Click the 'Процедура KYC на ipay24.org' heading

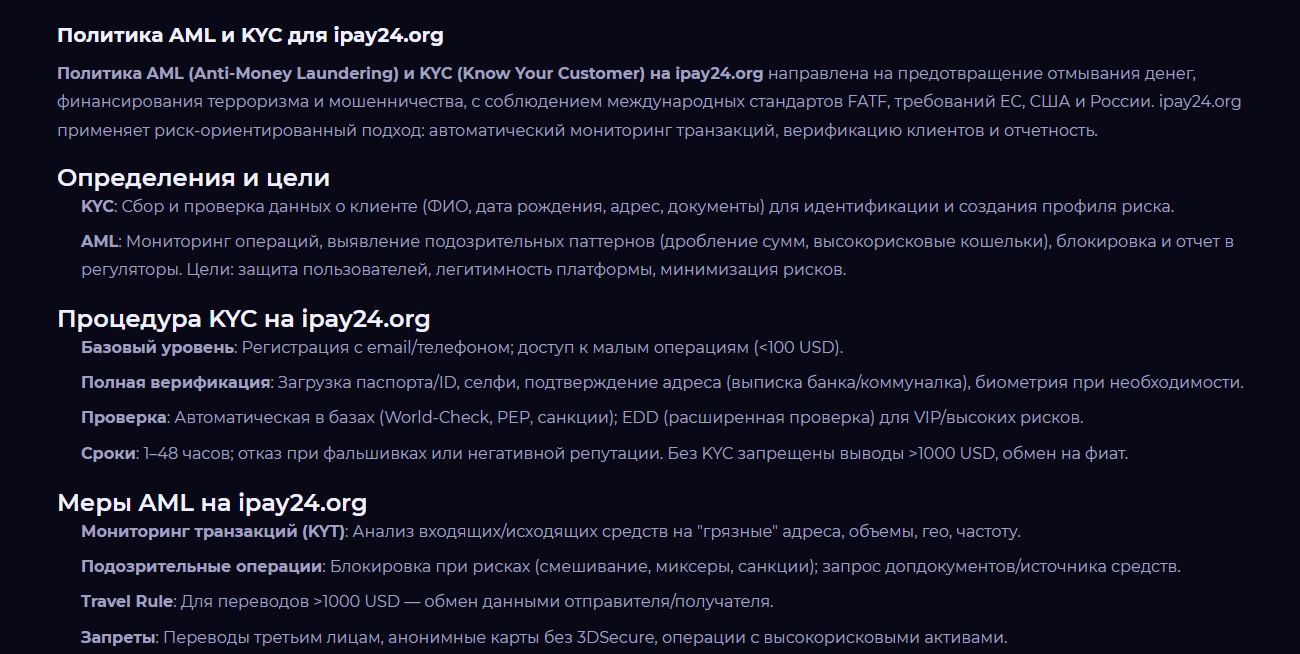(x=244, y=320)
